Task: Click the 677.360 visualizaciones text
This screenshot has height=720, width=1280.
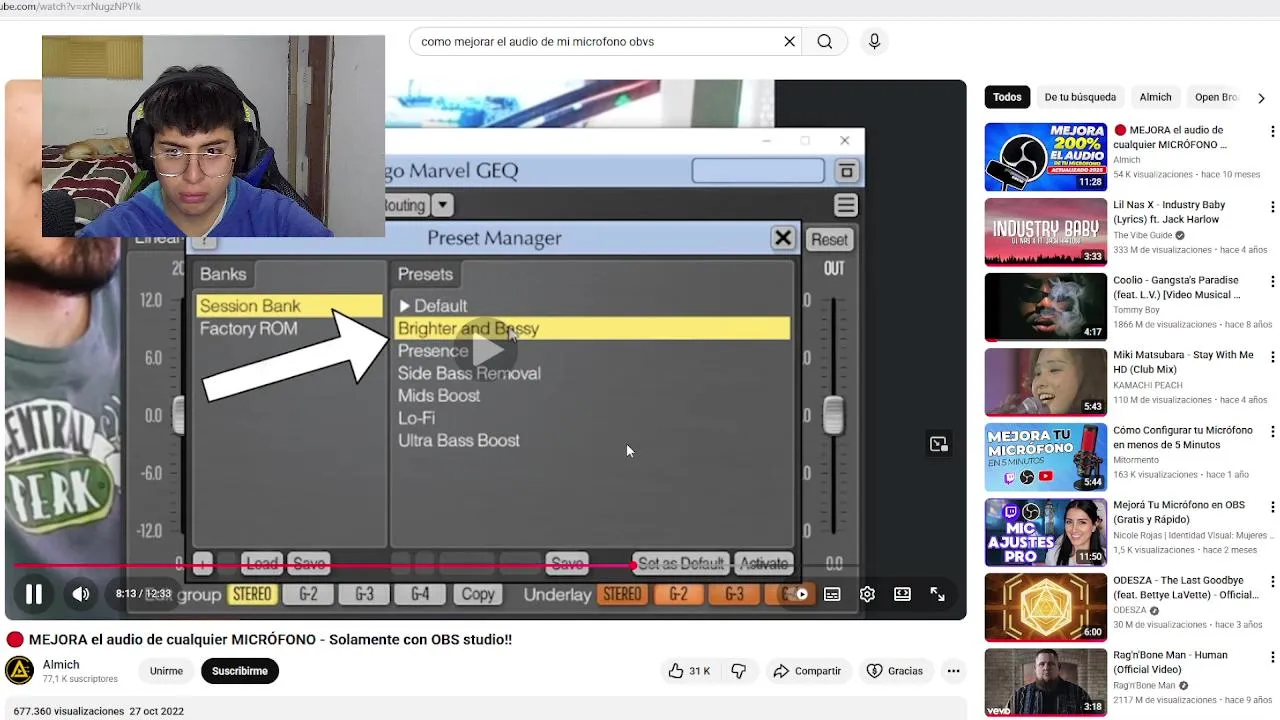Action: [69, 711]
